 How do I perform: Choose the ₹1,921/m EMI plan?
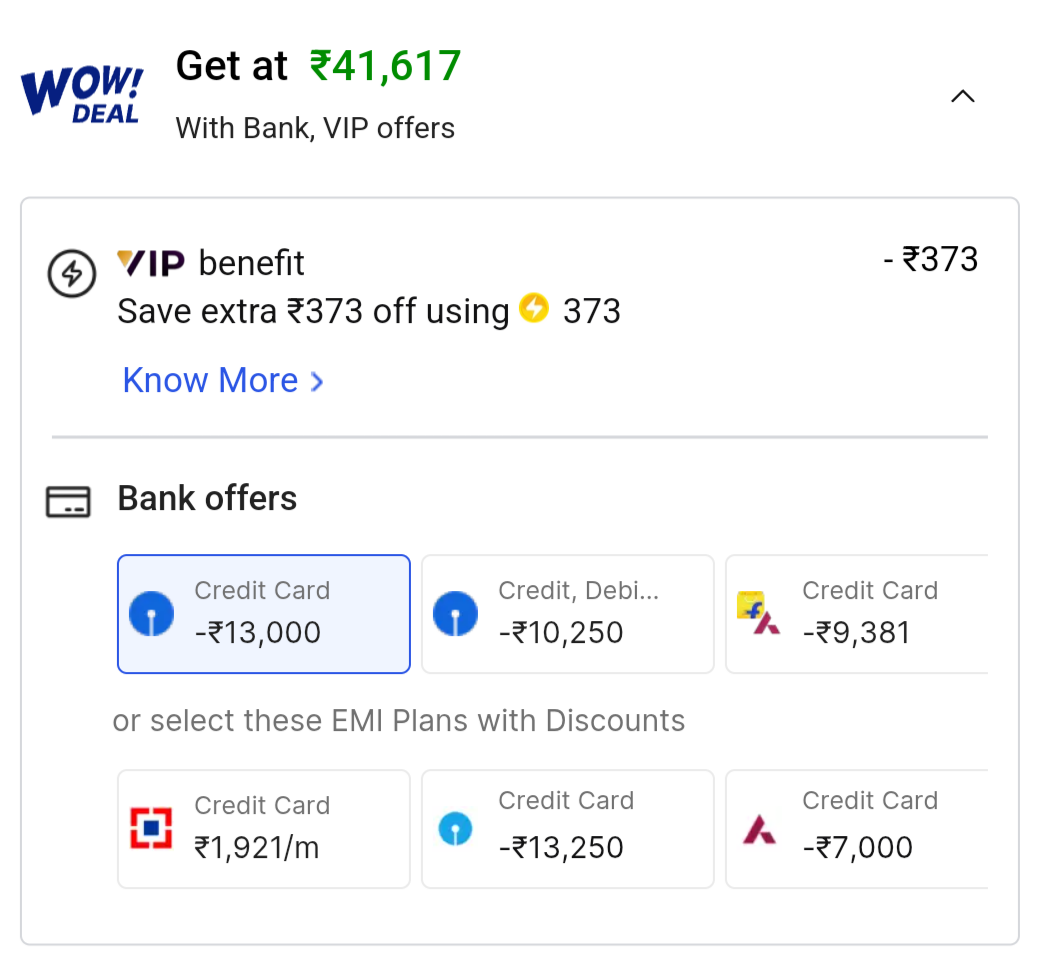[x=264, y=829]
